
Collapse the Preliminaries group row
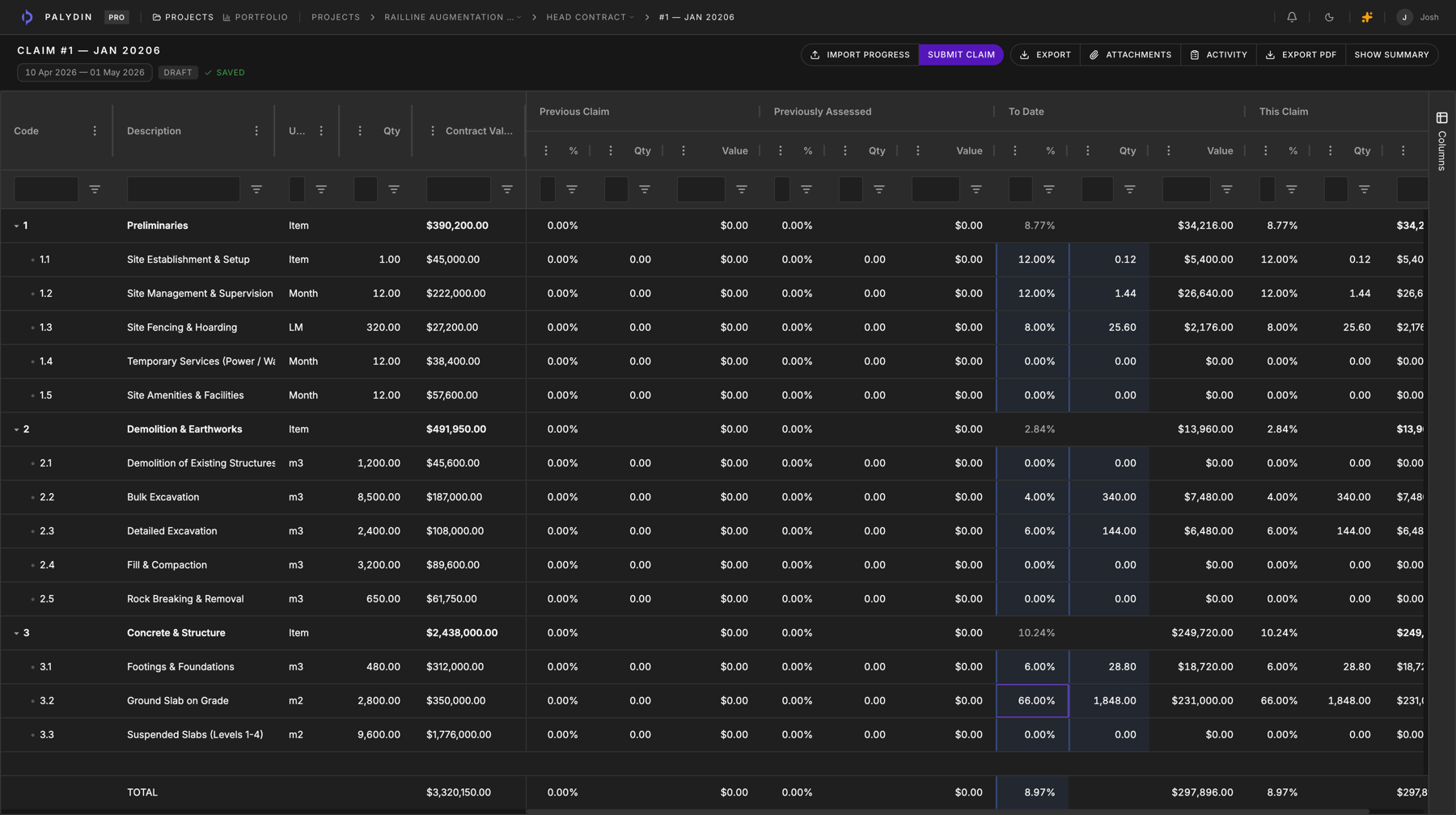tap(16, 226)
